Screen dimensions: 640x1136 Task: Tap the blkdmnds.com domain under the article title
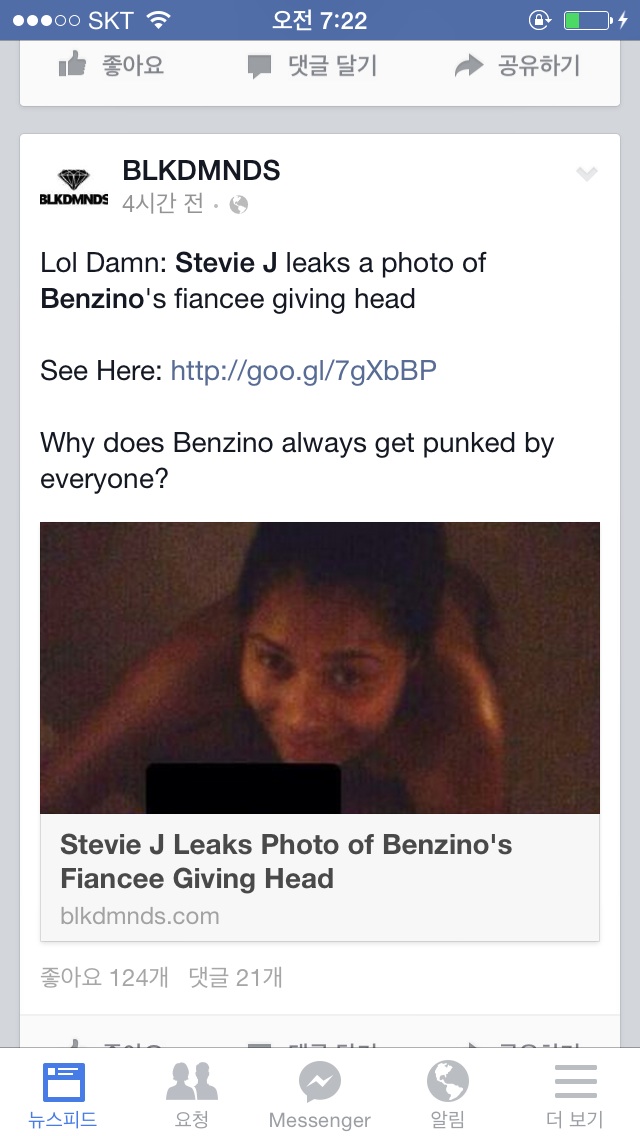(x=140, y=915)
